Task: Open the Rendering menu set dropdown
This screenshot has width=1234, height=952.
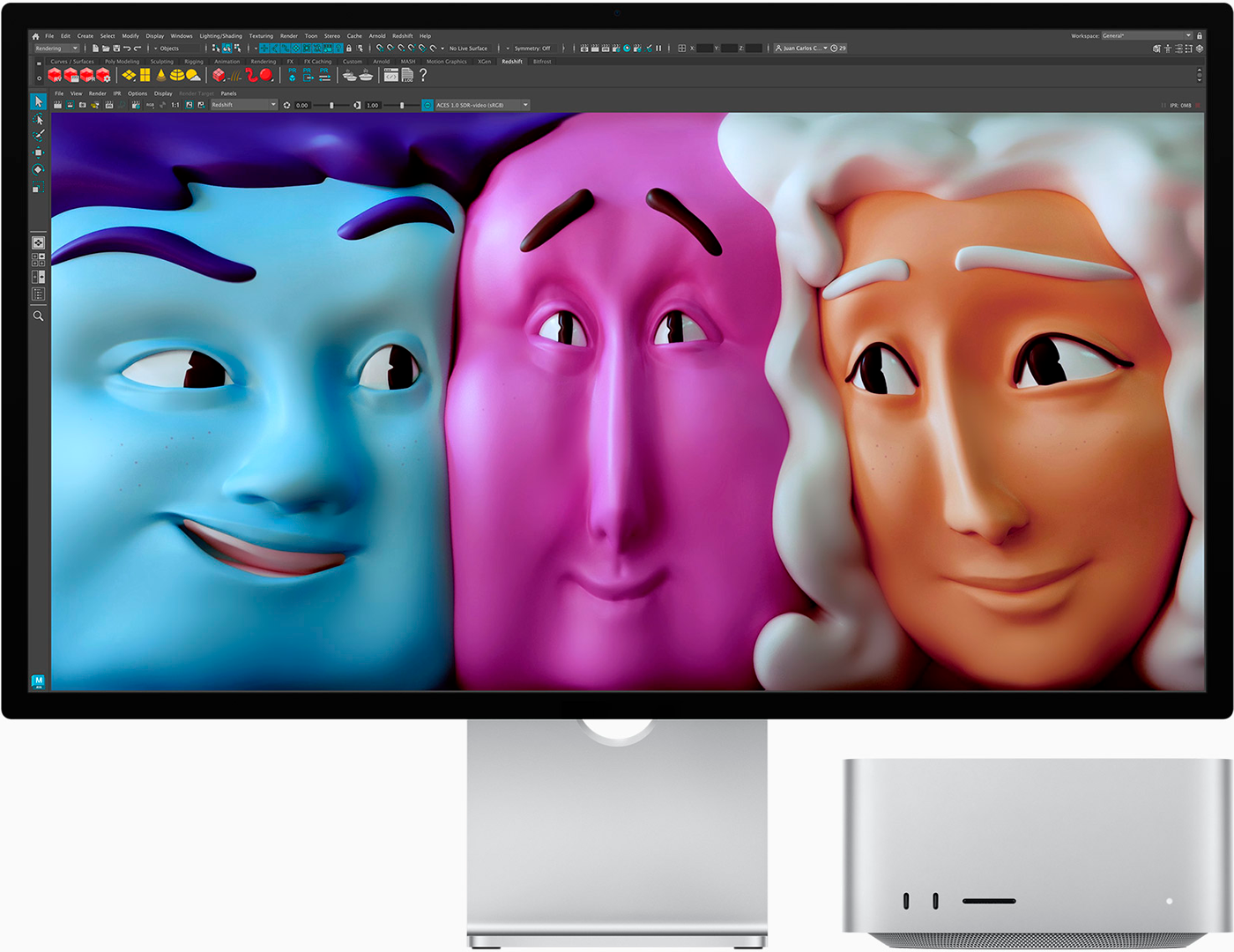Action: click(x=56, y=48)
